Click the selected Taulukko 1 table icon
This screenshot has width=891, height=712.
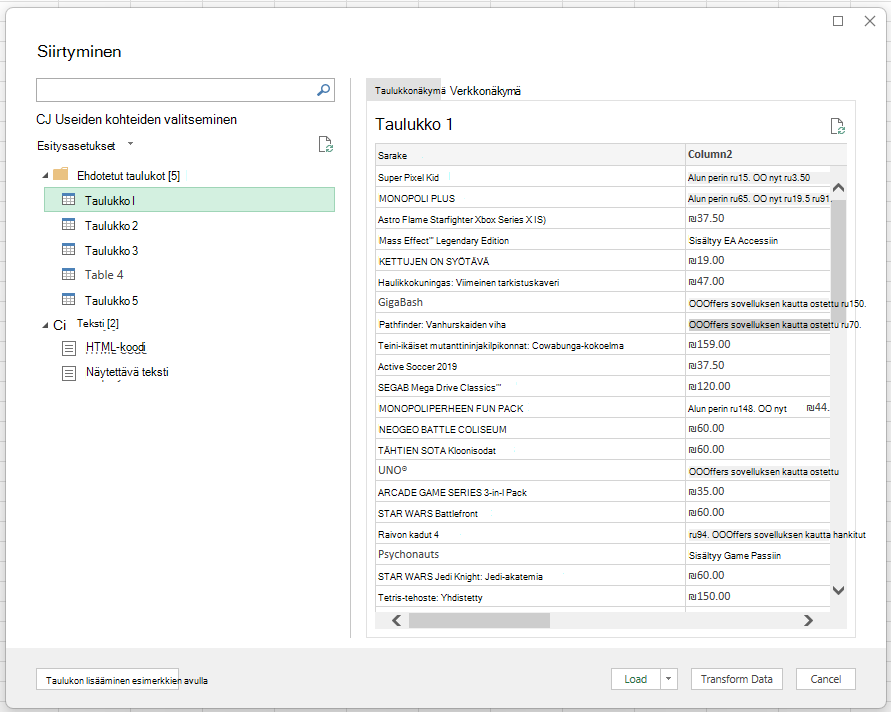click(x=68, y=199)
